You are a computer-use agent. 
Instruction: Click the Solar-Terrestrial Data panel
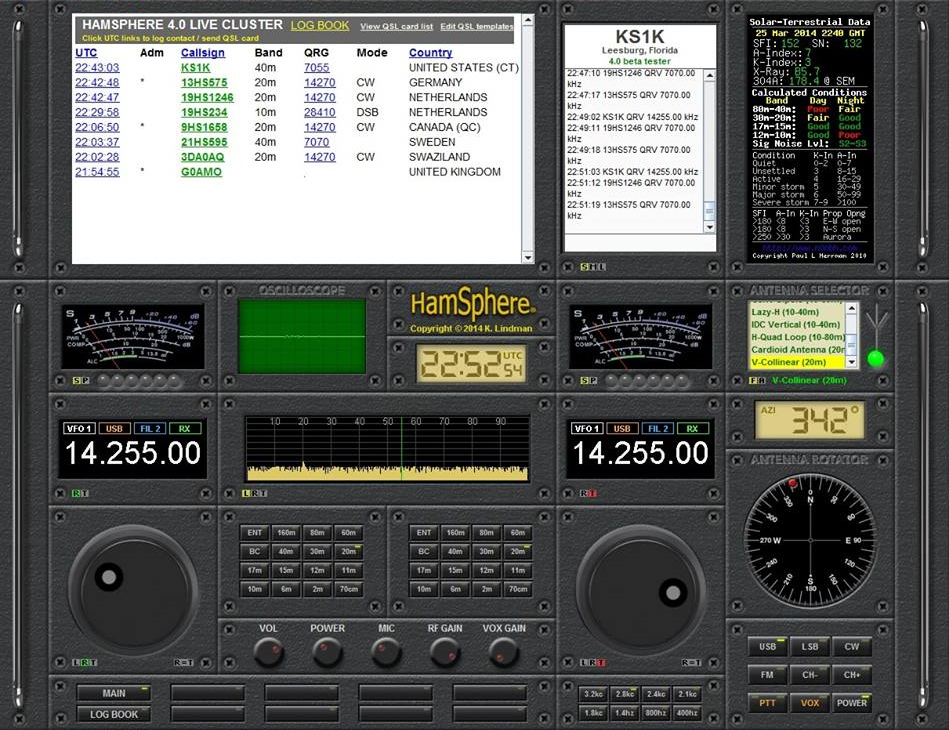(x=810, y=139)
